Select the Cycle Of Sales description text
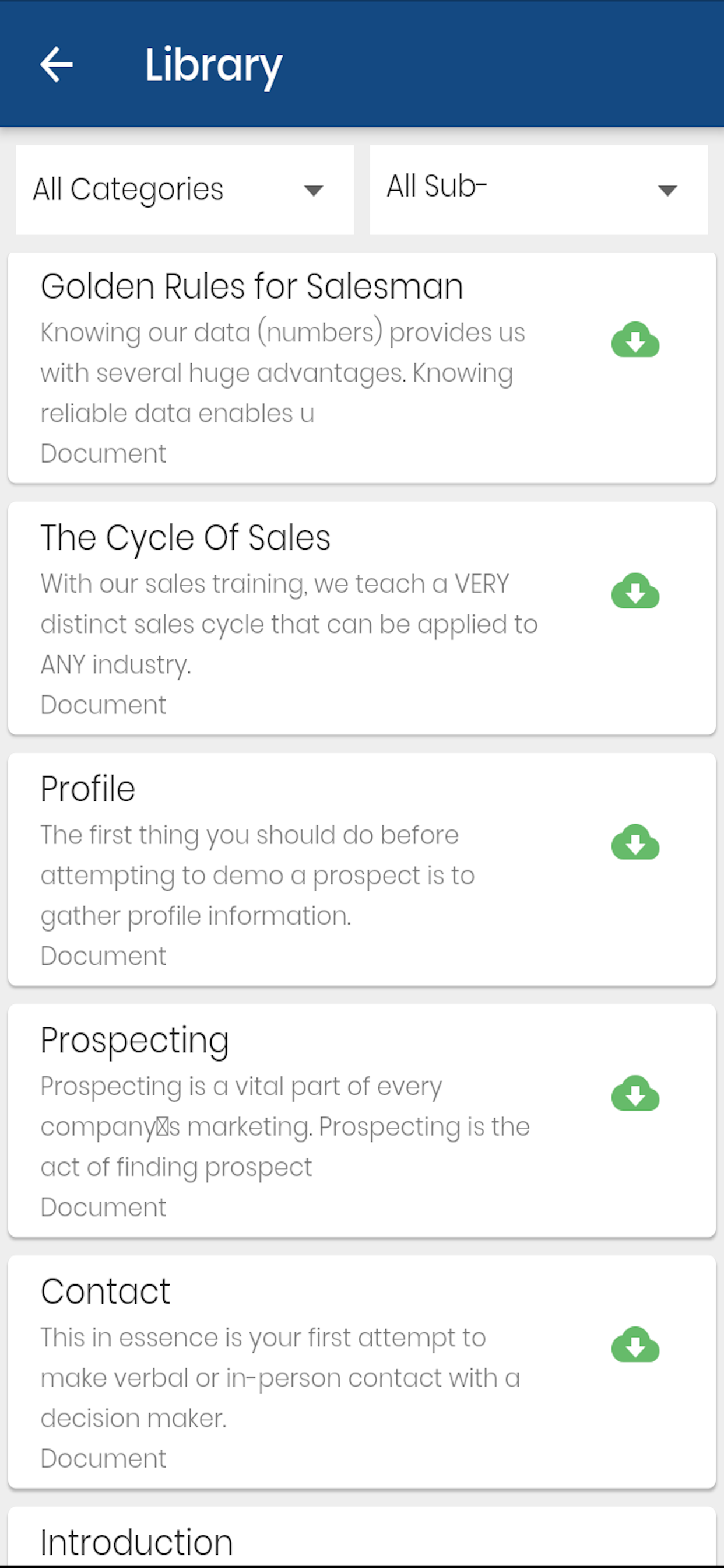The width and height of the screenshot is (724, 1568). pyautogui.click(x=289, y=624)
